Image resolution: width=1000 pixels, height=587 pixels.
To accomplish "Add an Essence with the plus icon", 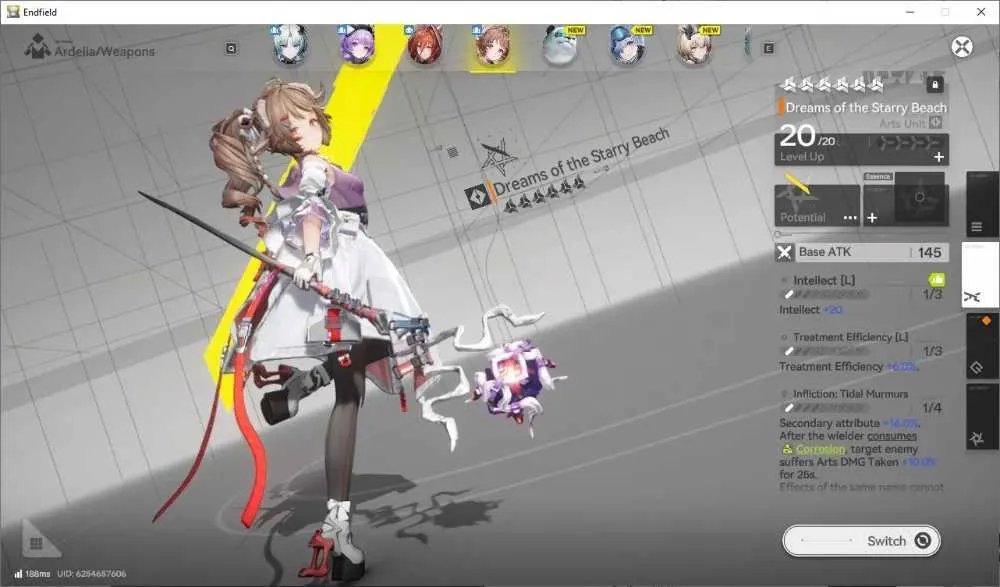I will (872, 218).
